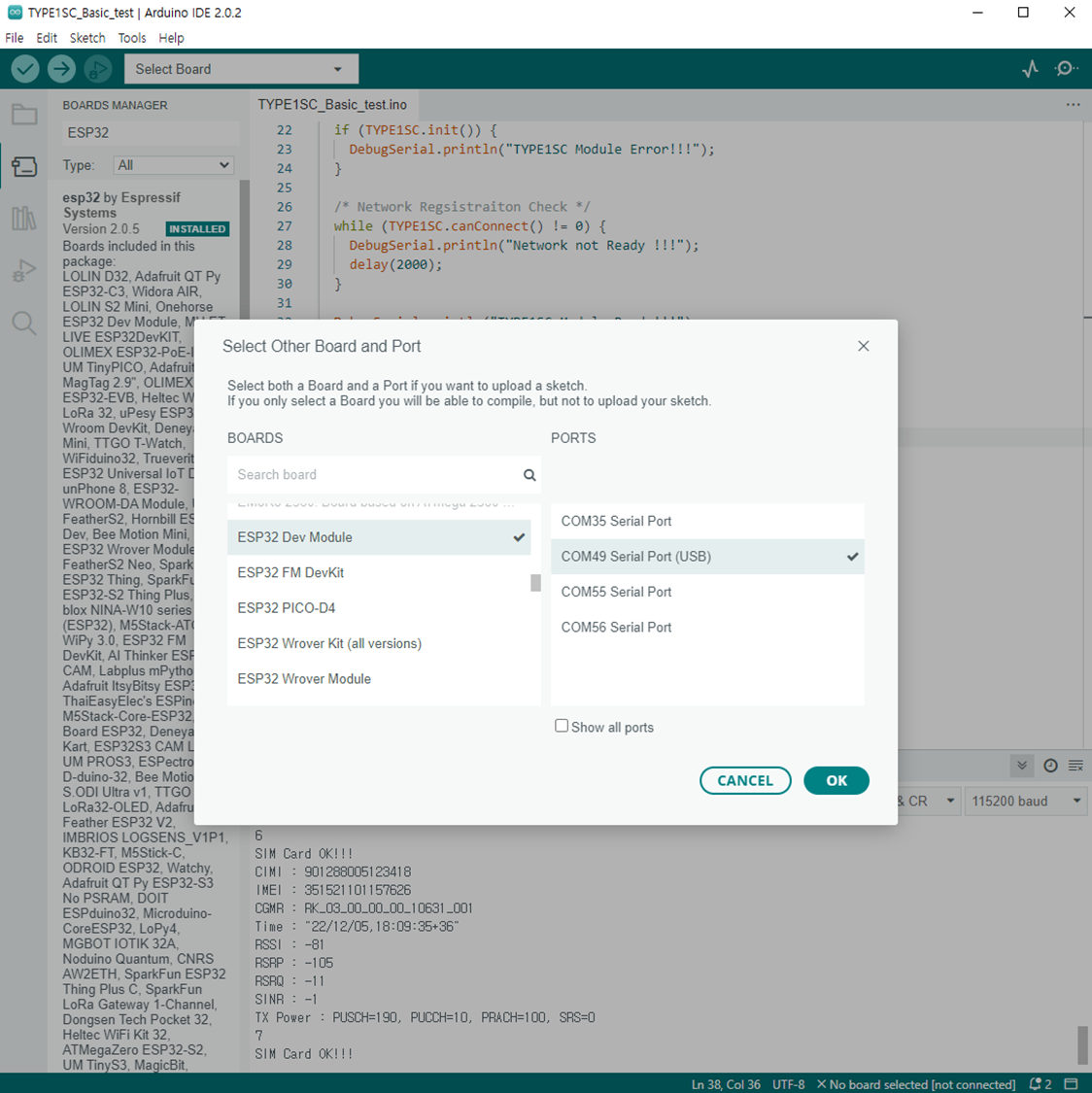The height and width of the screenshot is (1093, 1092).
Task: Click UTF-8 encoding in status bar
Action: pos(788,1084)
